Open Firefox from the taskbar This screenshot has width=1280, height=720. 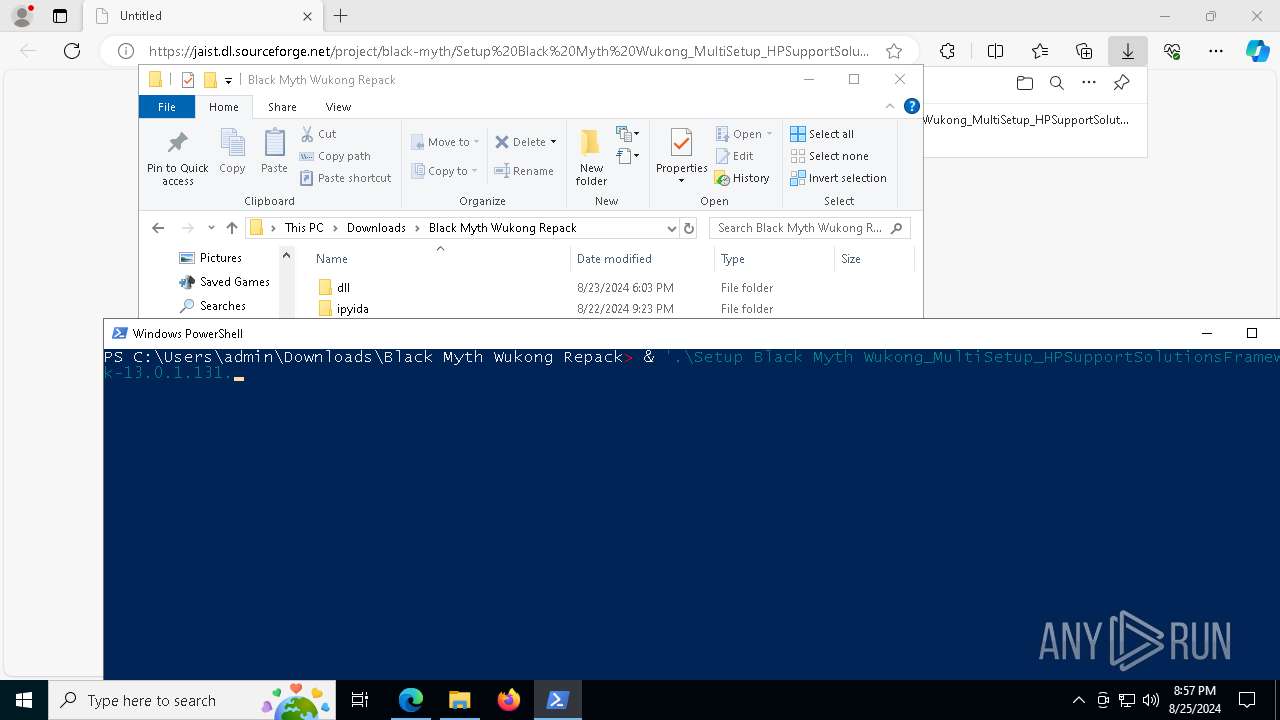pyautogui.click(x=508, y=700)
